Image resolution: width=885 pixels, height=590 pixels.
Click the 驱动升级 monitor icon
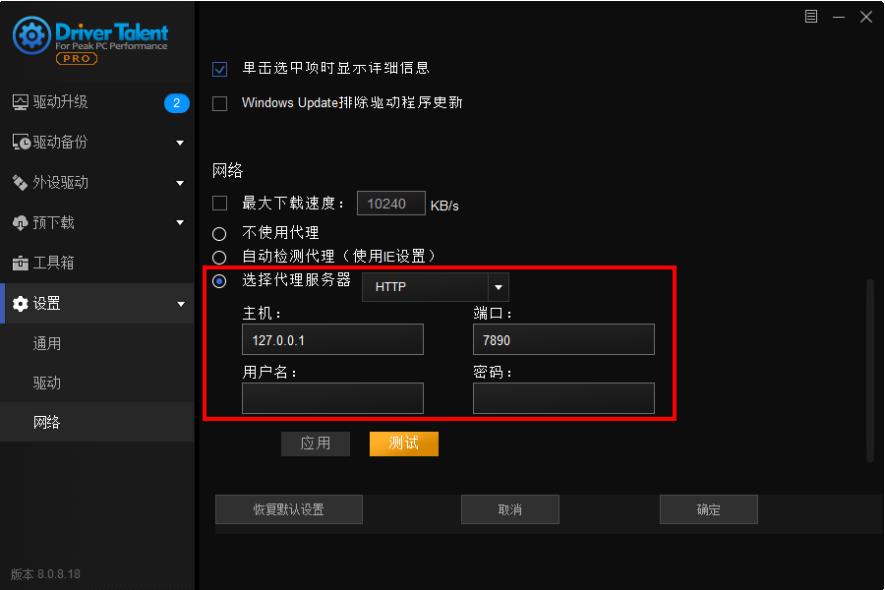[20, 102]
